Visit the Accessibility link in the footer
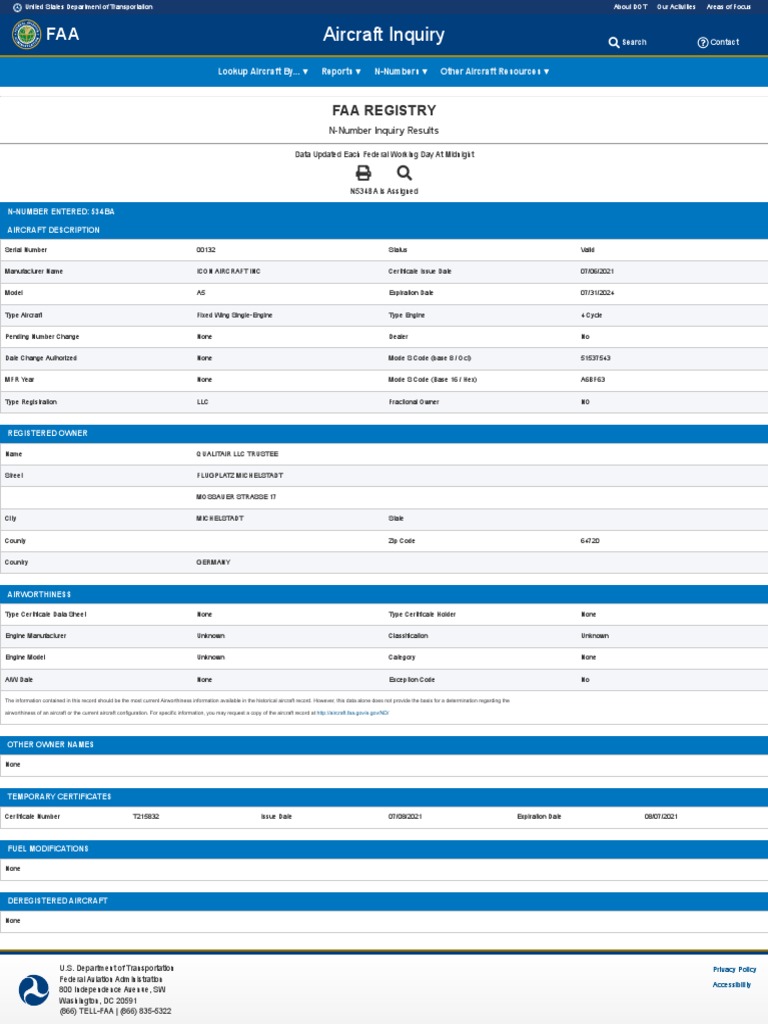The width and height of the screenshot is (768, 1024). 732,985
